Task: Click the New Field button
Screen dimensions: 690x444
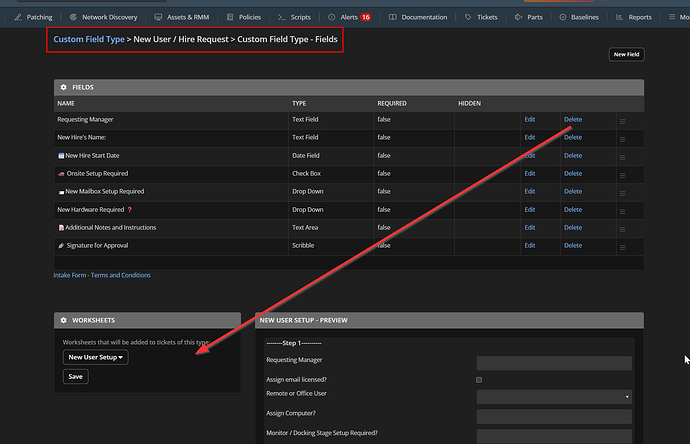Action: click(626, 55)
